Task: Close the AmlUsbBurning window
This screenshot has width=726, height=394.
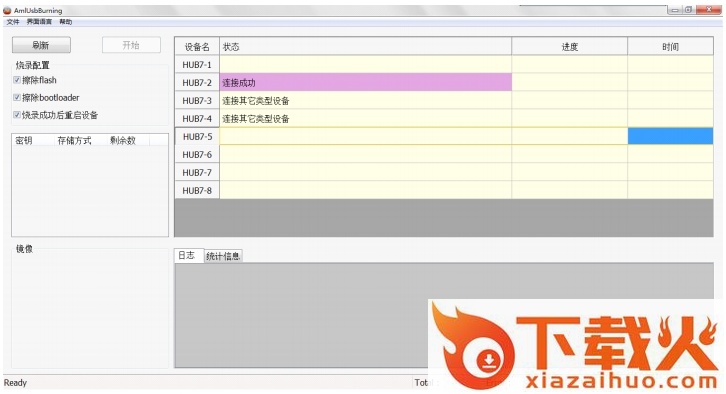Action: [x=708, y=10]
